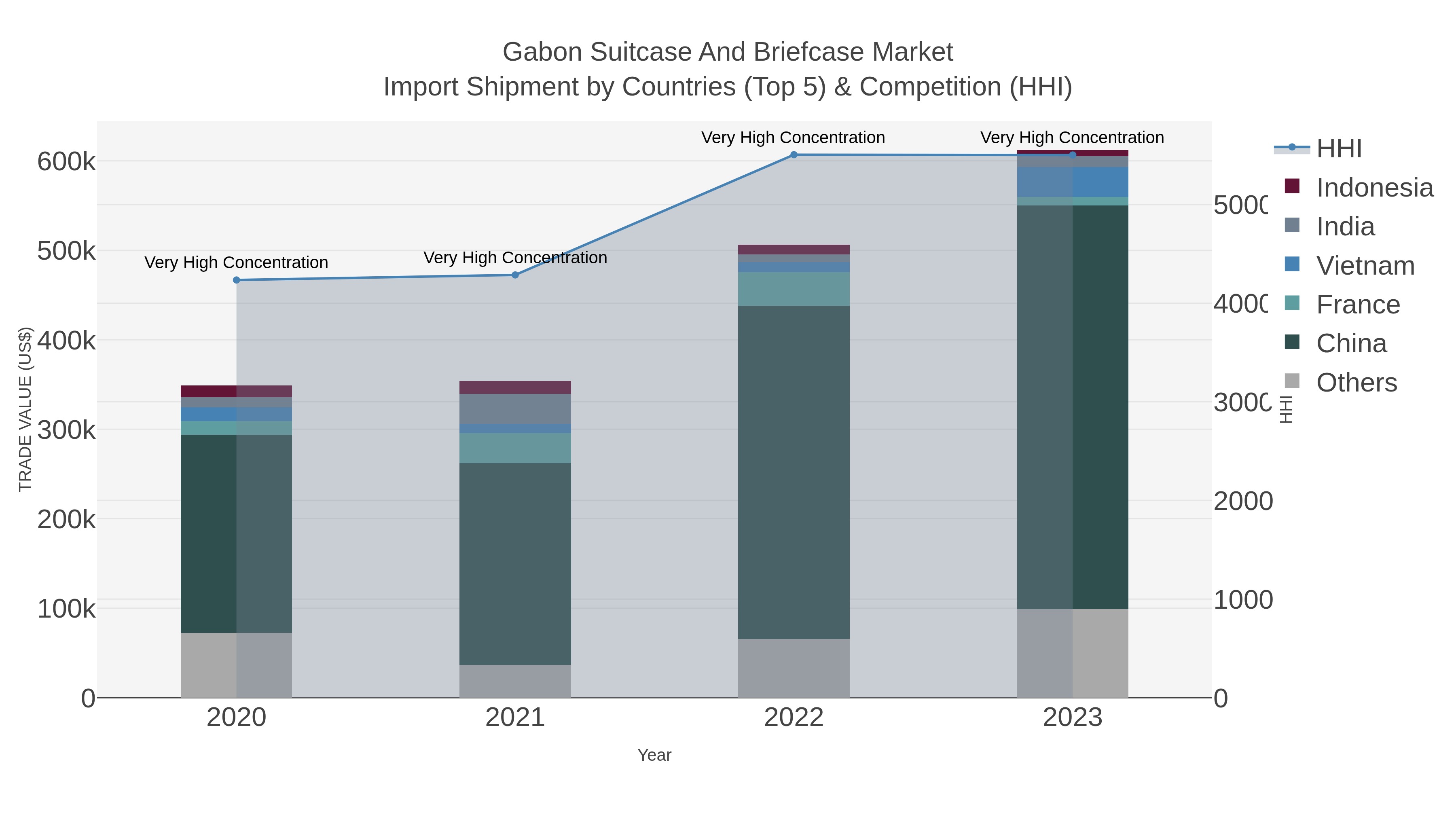Viewport: 1456px width, 819px height.
Task: Toggle the India legend entry
Action: (x=1329, y=226)
